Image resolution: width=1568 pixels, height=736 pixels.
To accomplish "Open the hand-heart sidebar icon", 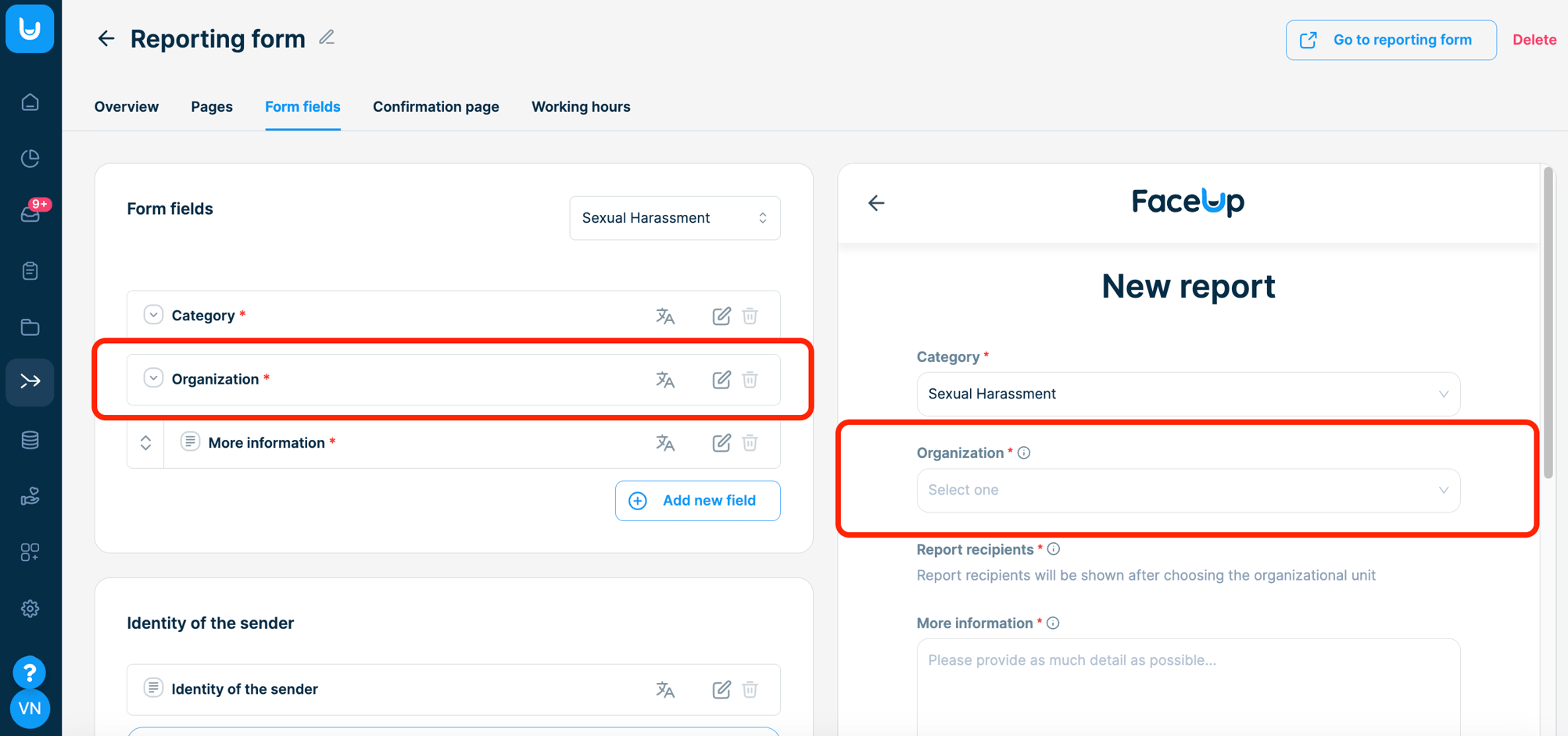I will click(x=30, y=496).
